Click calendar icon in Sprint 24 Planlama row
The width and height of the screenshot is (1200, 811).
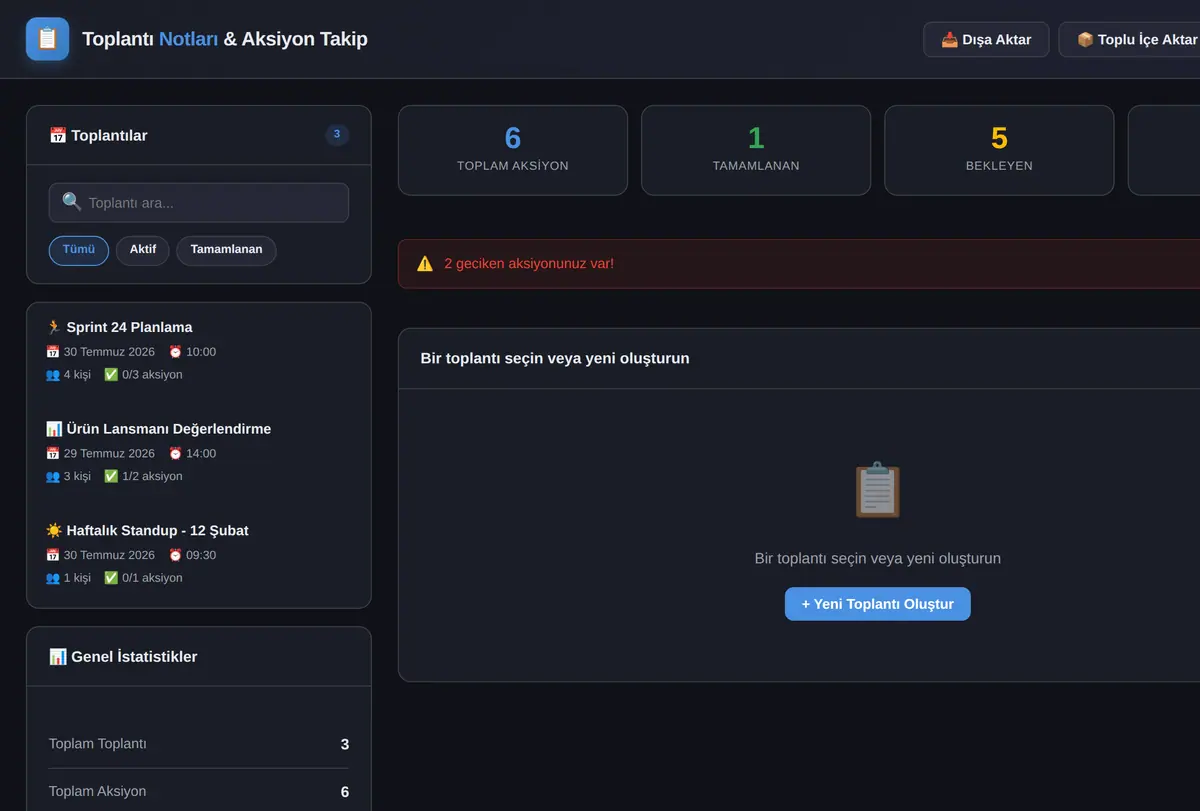(x=52, y=352)
